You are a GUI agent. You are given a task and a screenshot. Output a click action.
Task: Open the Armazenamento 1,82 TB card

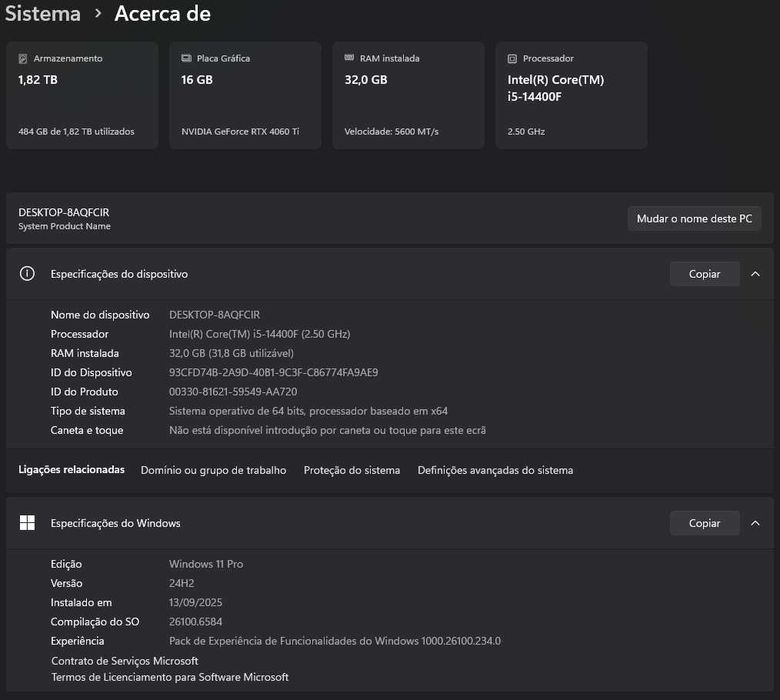click(x=82, y=95)
